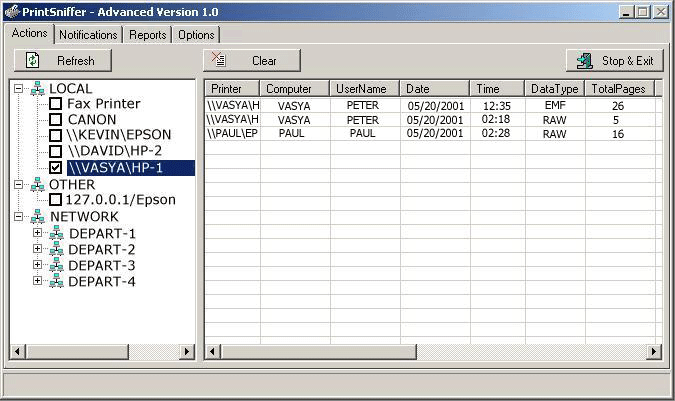The width and height of the screenshot is (675, 401).
Task: Select the Fax Printer tree label
Action: tap(104, 104)
